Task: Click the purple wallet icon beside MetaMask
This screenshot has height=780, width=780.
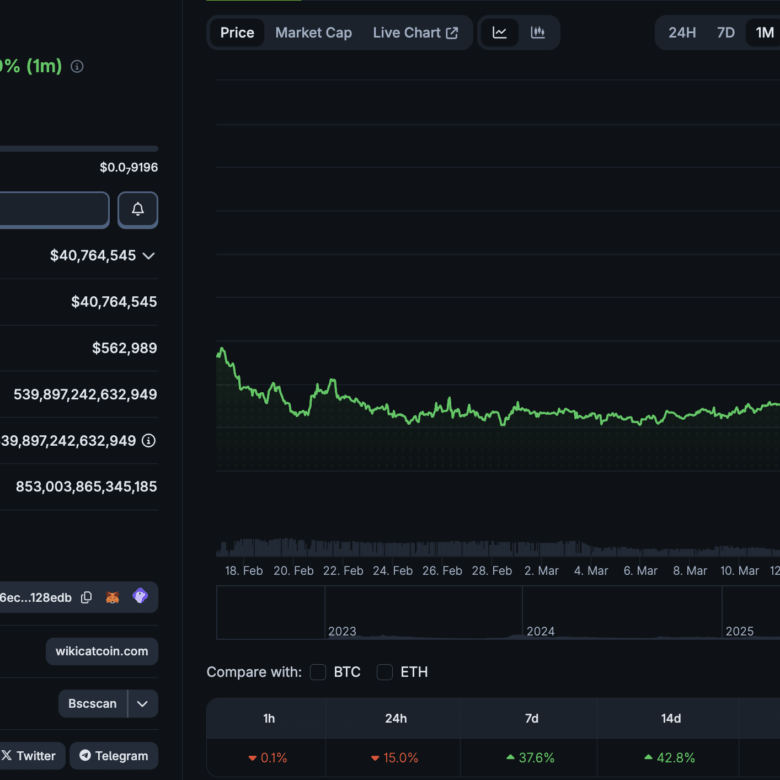Action: pos(140,597)
